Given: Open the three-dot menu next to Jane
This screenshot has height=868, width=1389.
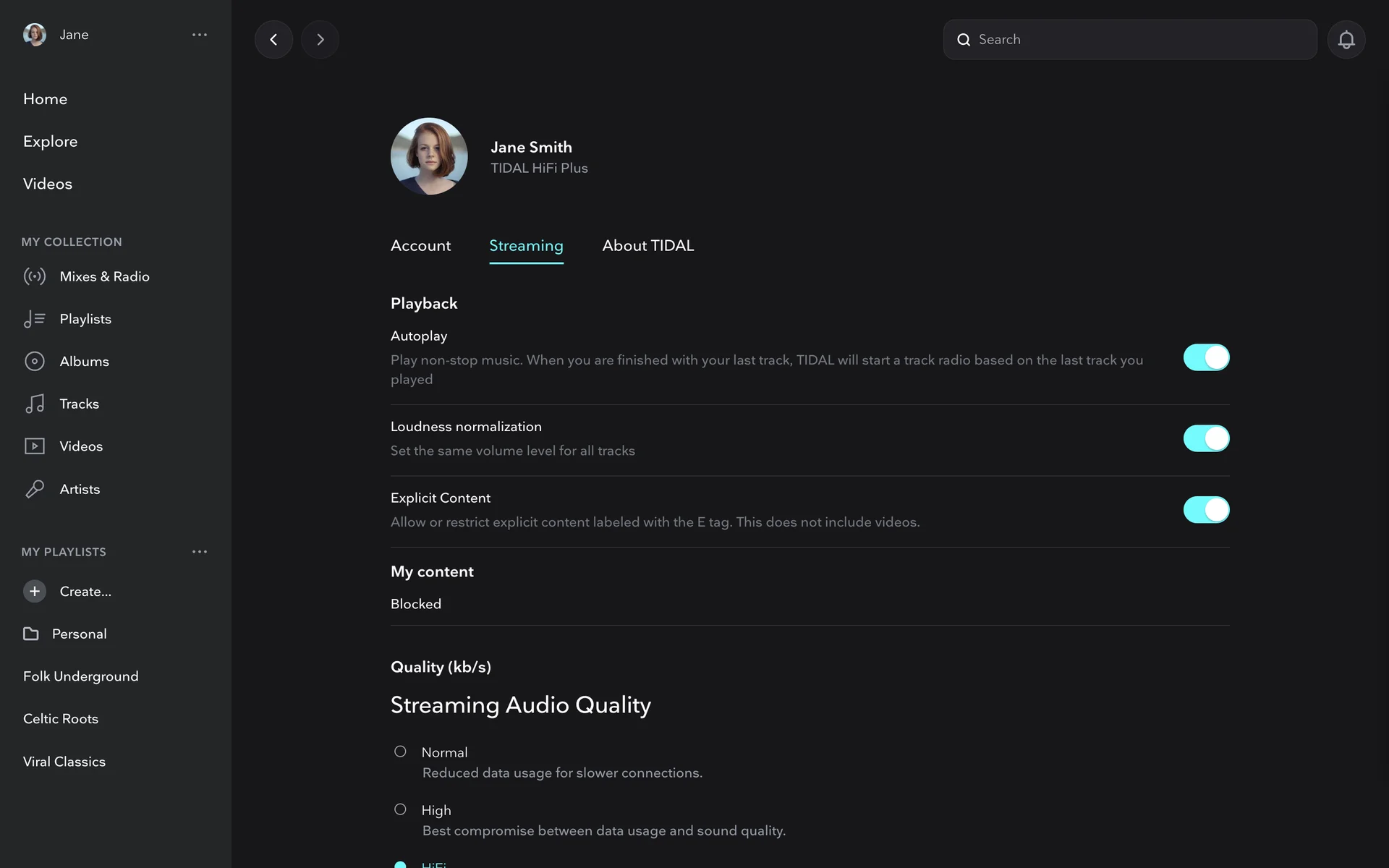Looking at the screenshot, I should [200, 35].
